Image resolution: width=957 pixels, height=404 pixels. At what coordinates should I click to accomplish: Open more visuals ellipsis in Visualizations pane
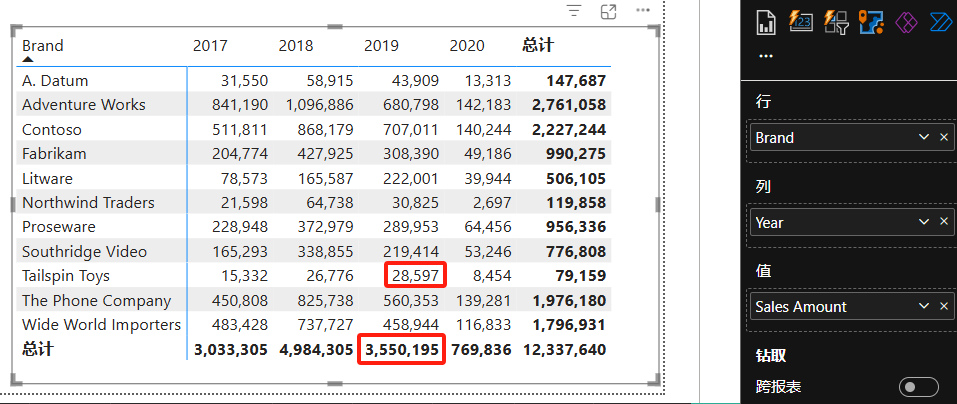(765, 56)
